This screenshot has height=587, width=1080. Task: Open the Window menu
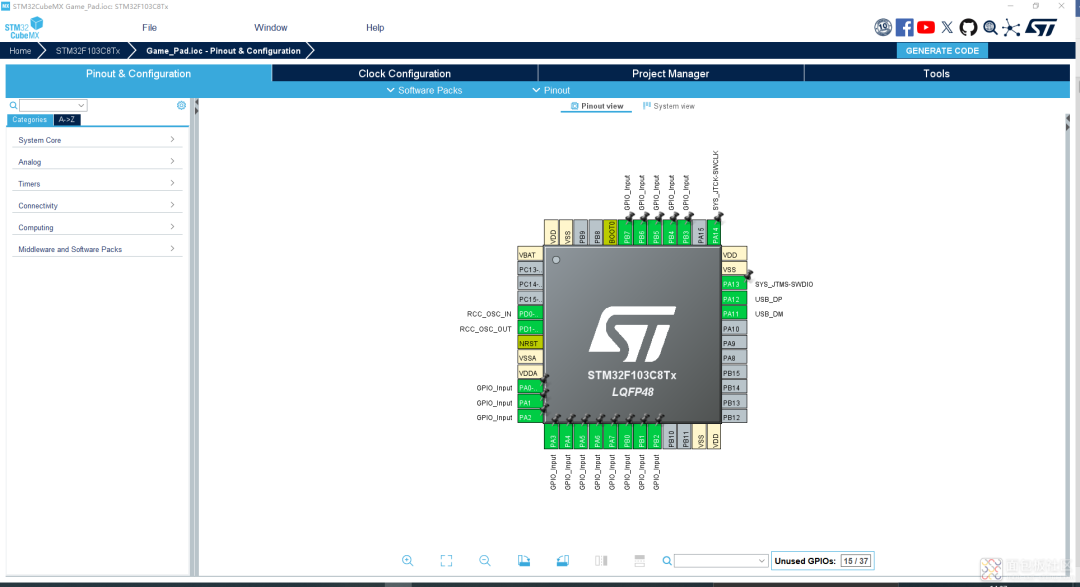[271, 28]
